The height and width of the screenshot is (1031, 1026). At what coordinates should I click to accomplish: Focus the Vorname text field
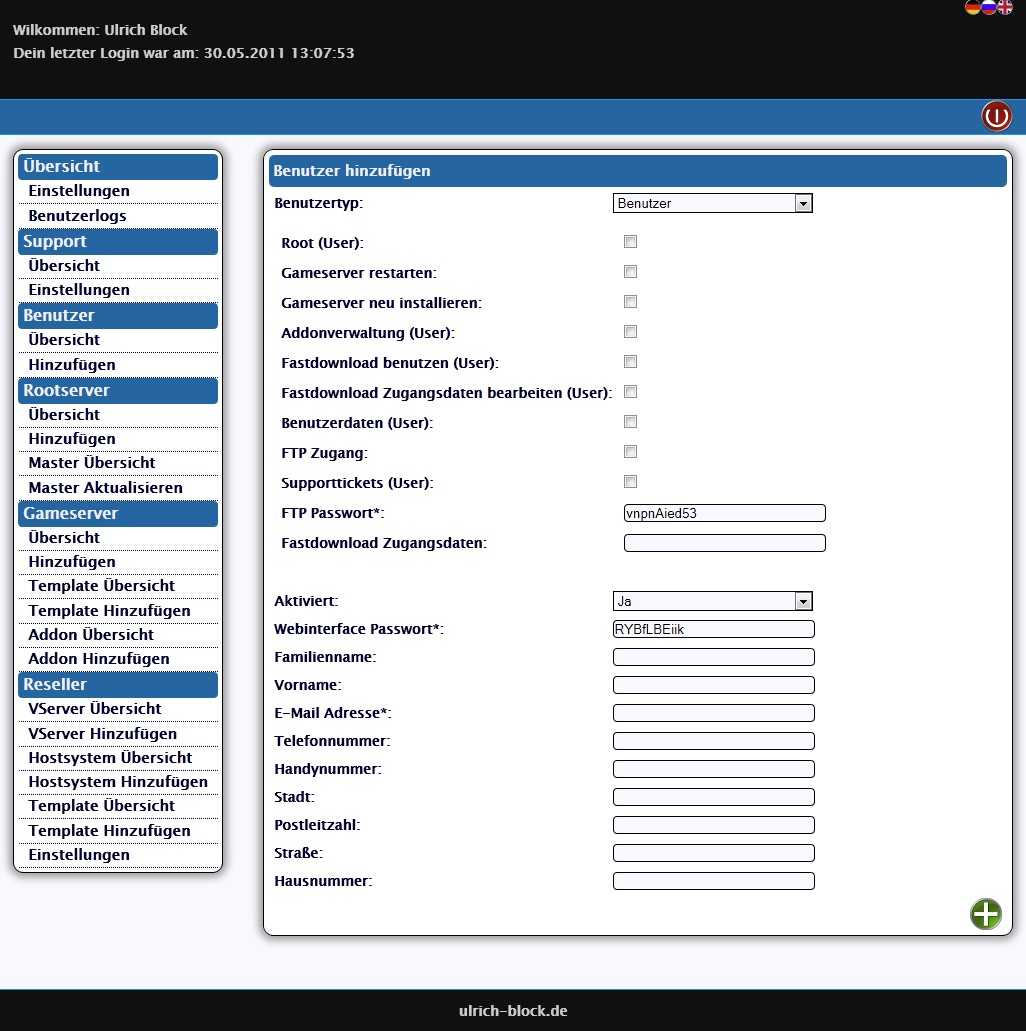click(714, 685)
